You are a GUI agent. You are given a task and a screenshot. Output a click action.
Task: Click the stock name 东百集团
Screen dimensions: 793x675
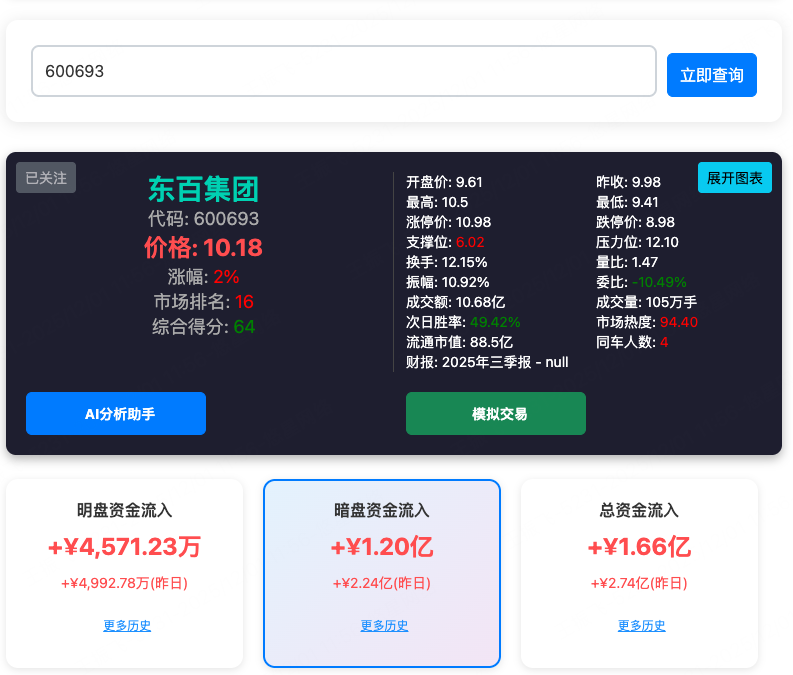[x=203, y=190]
